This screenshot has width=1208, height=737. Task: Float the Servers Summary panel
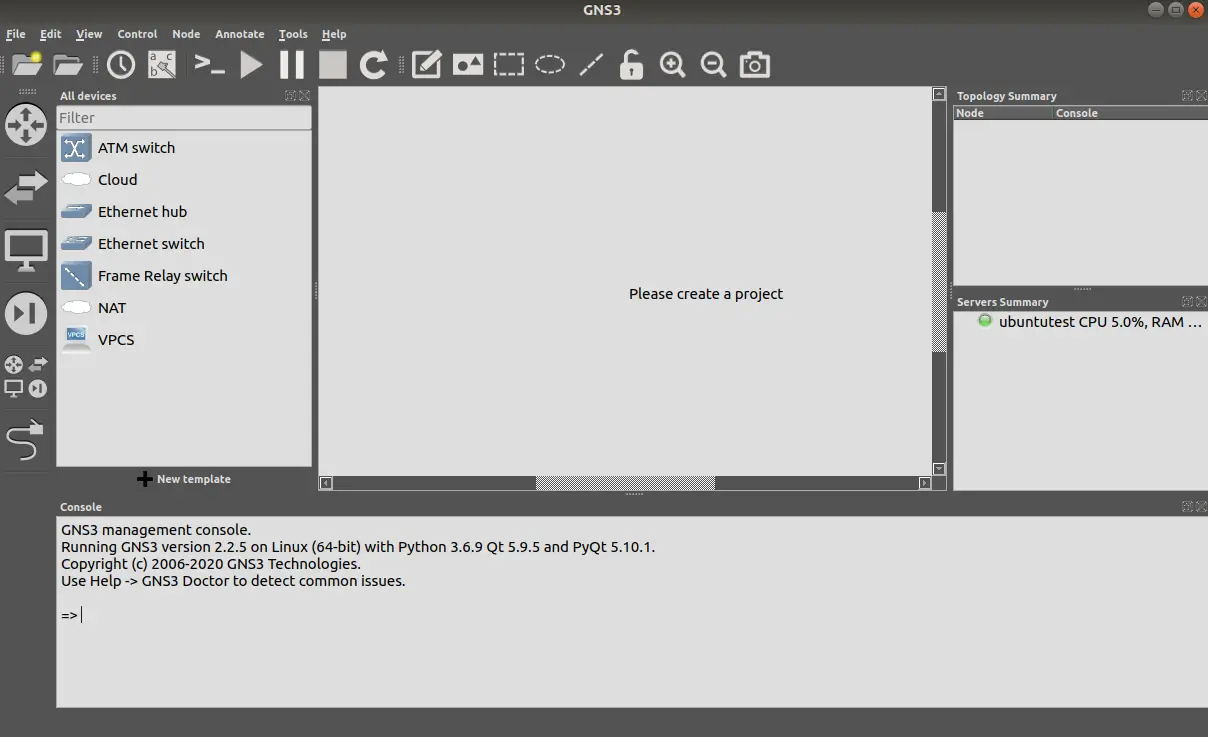(1187, 302)
